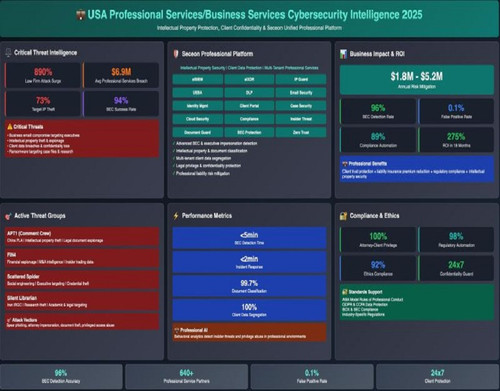Screen dimensions: 500x391
Task: Click the 98% Regulatory Automation card
Action: click(456, 240)
